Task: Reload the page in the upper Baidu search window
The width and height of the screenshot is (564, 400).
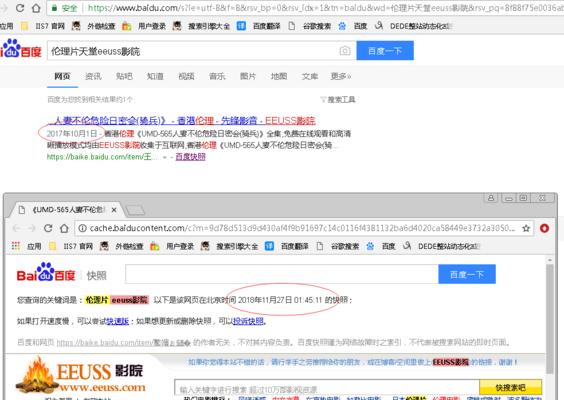Action: click(x=20, y=8)
